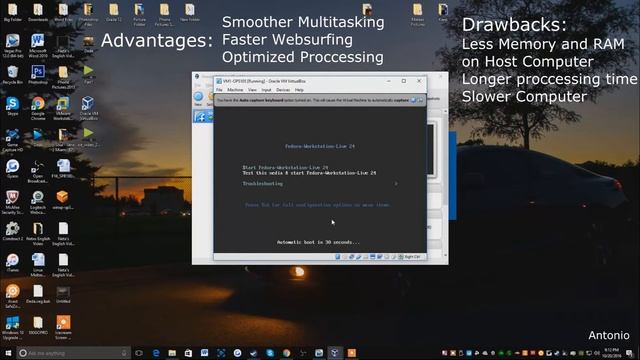Open Icecream Screen Recorder shortcut

(63, 327)
